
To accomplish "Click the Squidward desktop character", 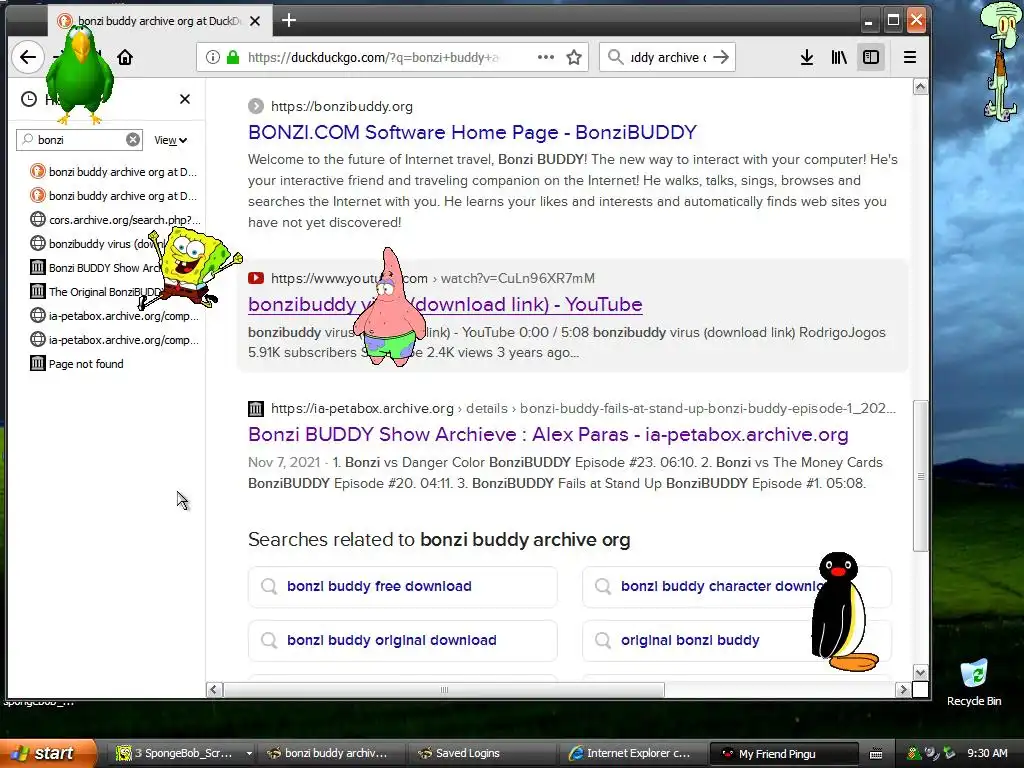I will (x=1000, y=60).
